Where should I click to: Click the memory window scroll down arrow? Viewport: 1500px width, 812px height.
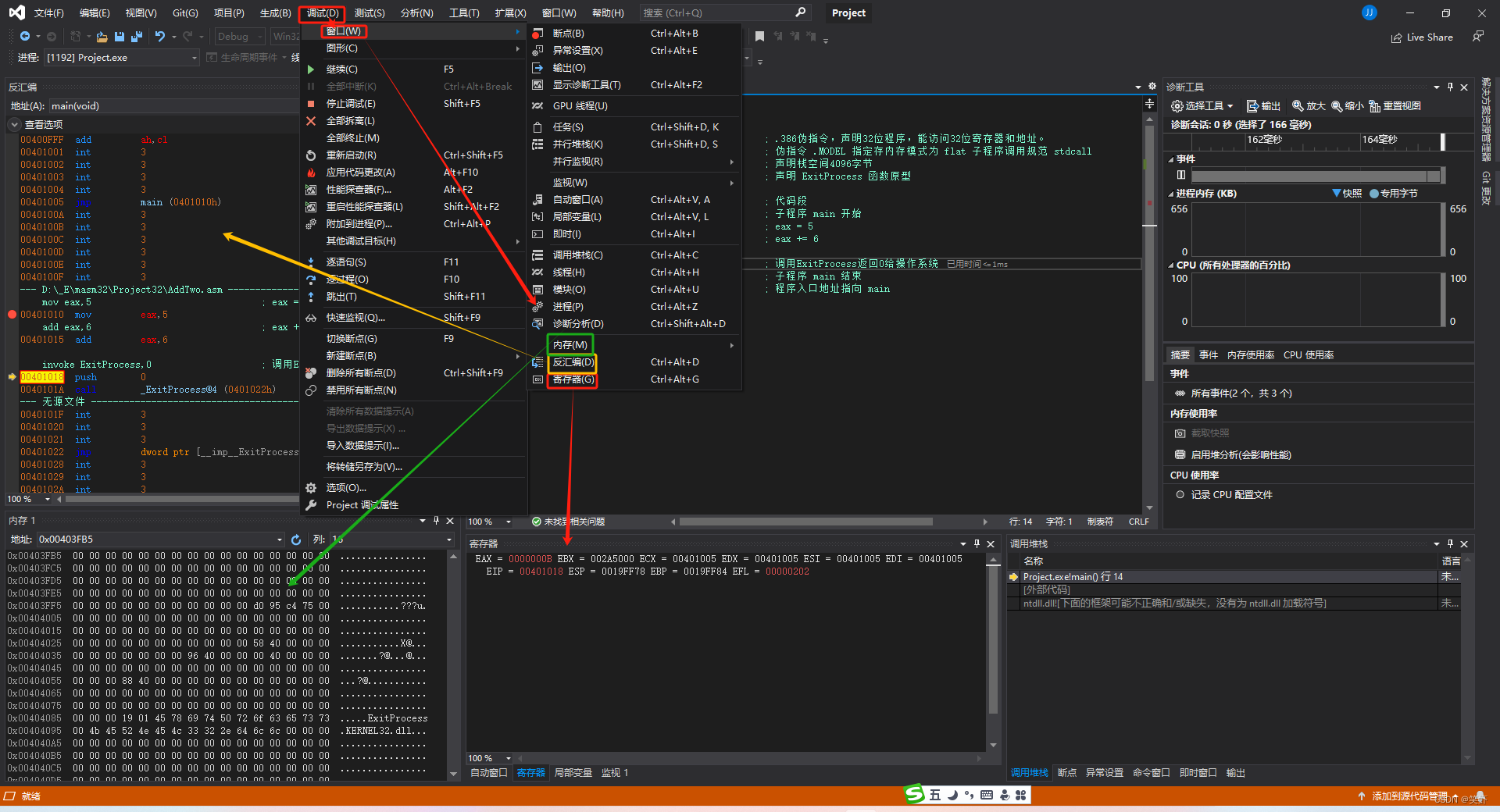(453, 775)
